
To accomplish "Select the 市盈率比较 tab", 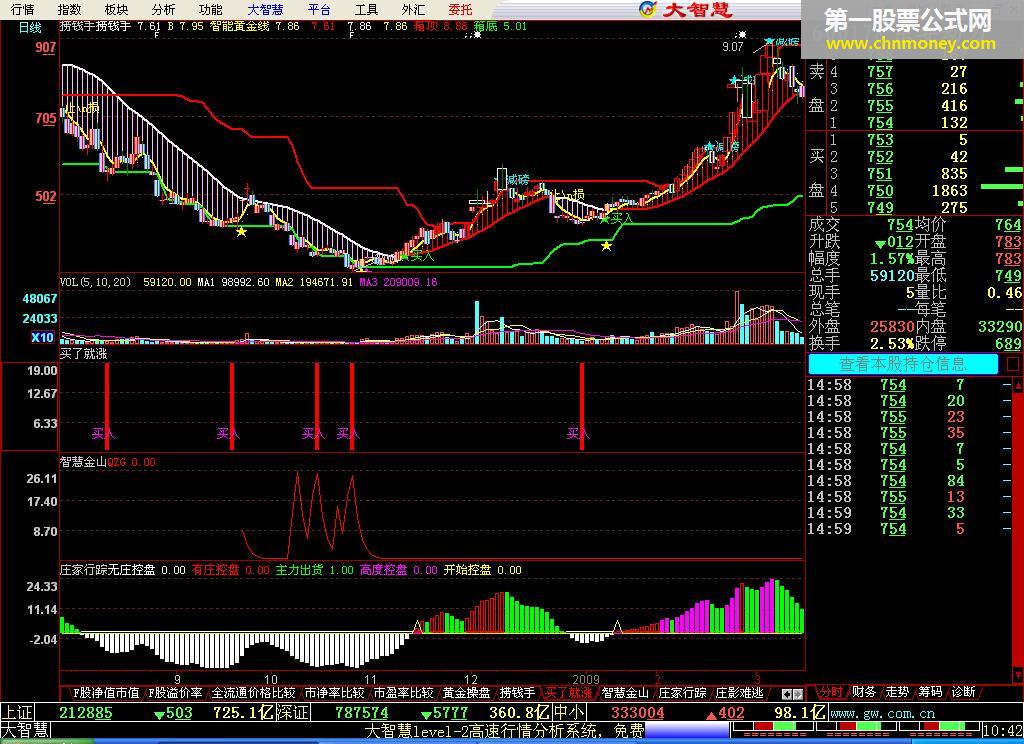I will coord(403,692).
